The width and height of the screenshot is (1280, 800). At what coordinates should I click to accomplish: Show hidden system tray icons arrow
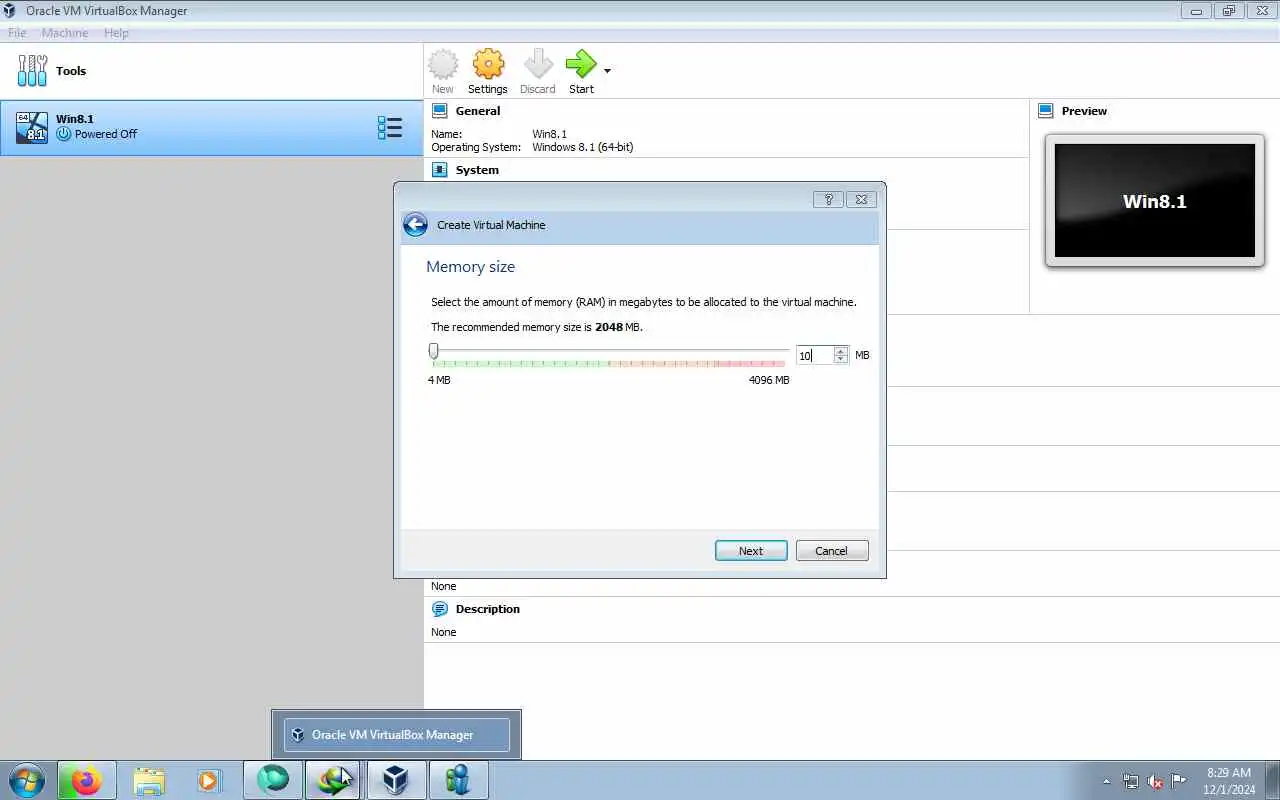(1106, 781)
